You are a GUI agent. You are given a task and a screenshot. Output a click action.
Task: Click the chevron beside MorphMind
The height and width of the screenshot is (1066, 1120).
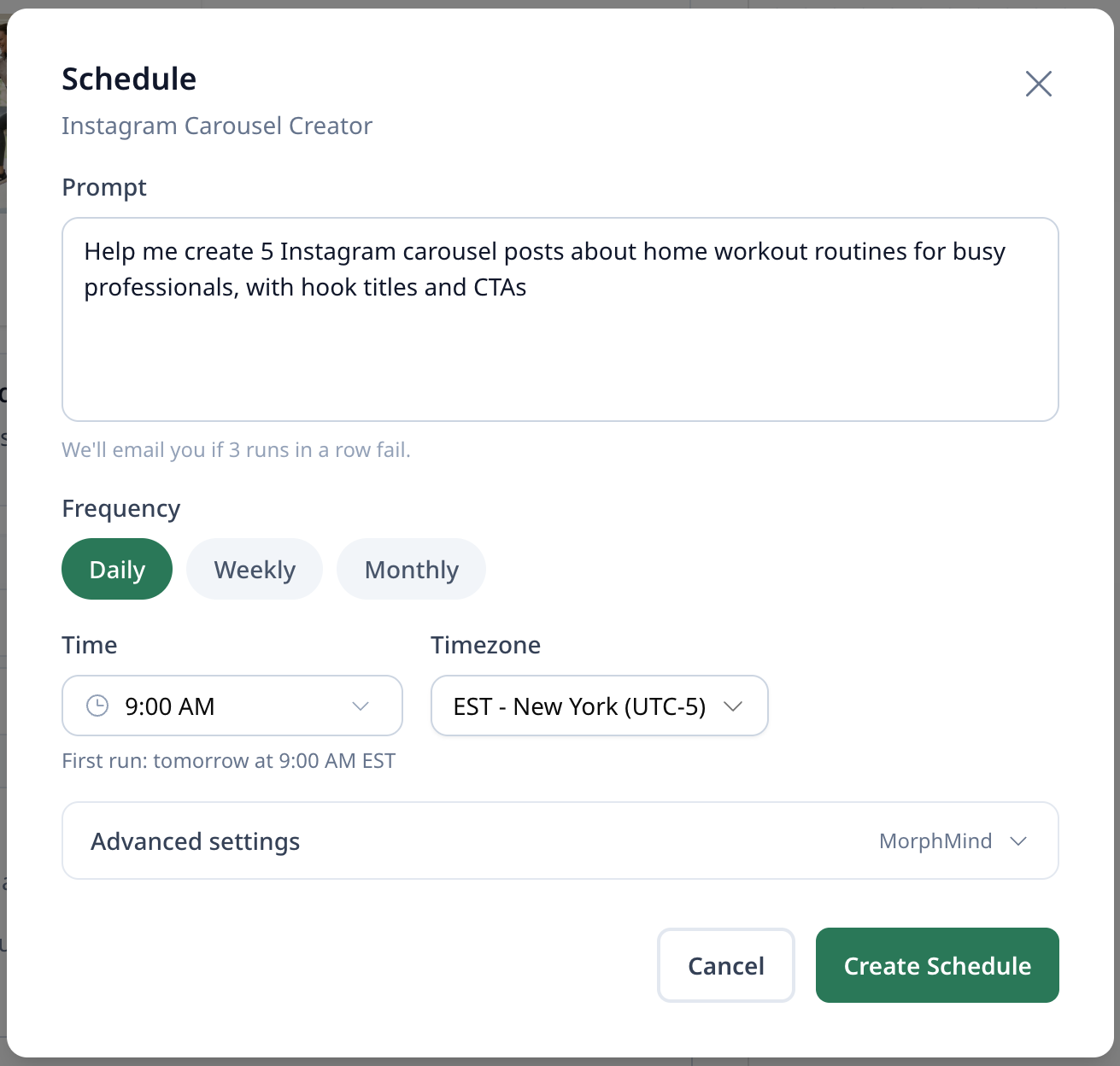tap(1017, 841)
